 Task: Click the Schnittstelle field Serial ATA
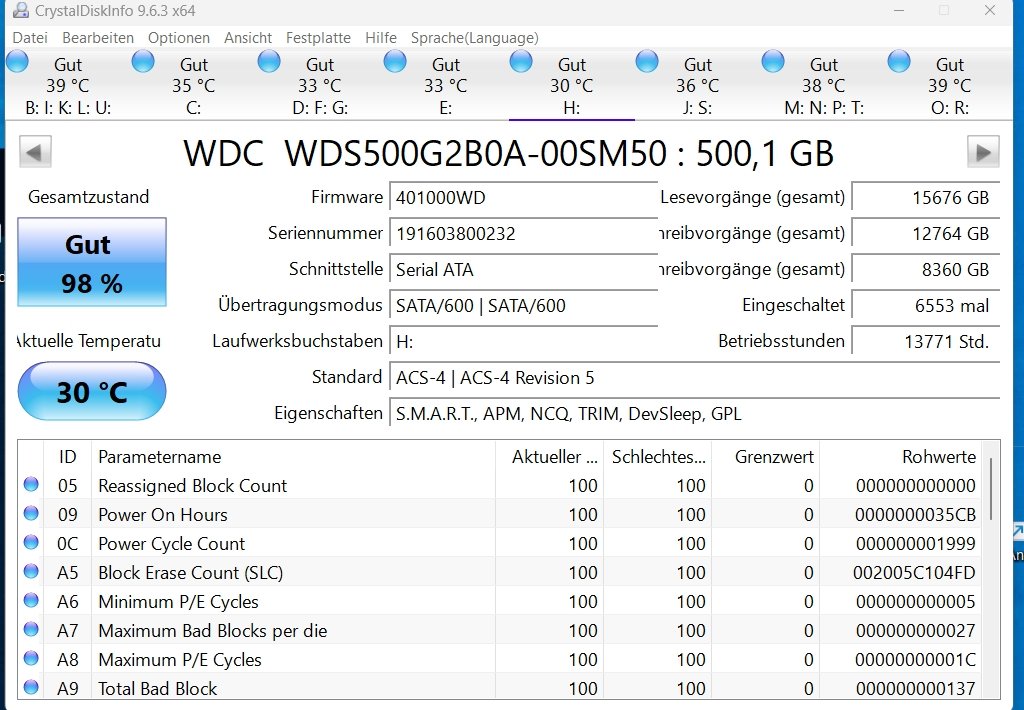tap(523, 269)
